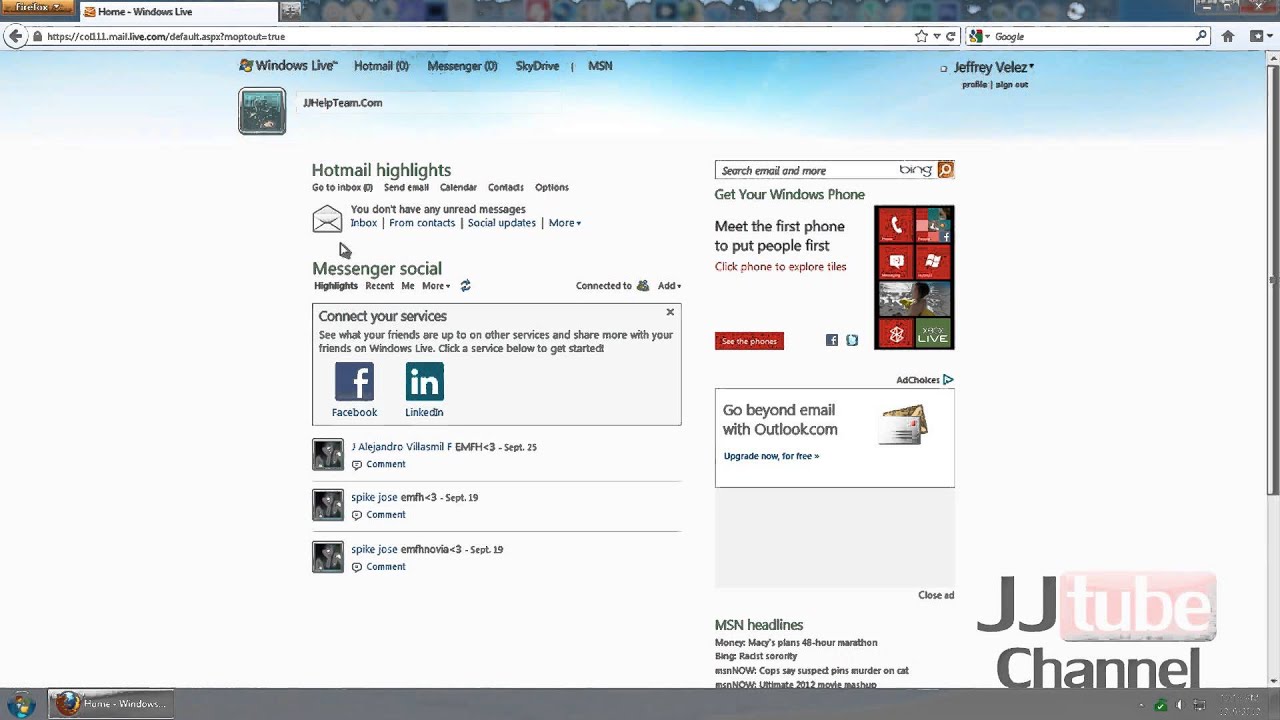Click the Windows Phone tiles image
The width and height of the screenshot is (1280, 720).
click(x=914, y=277)
